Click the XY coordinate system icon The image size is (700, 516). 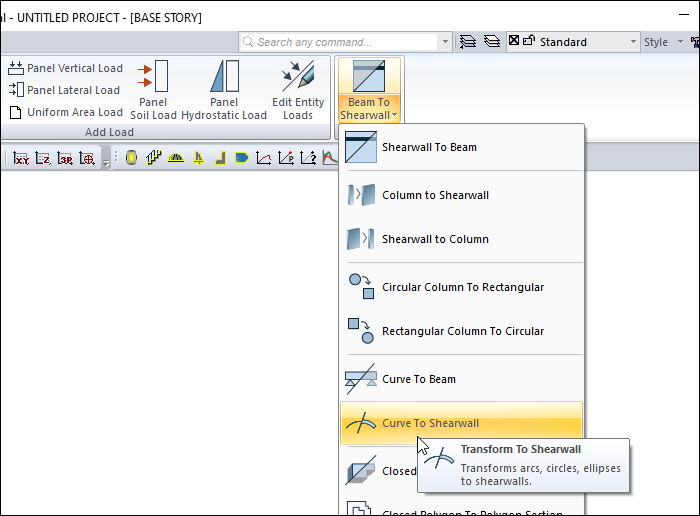coord(21,158)
